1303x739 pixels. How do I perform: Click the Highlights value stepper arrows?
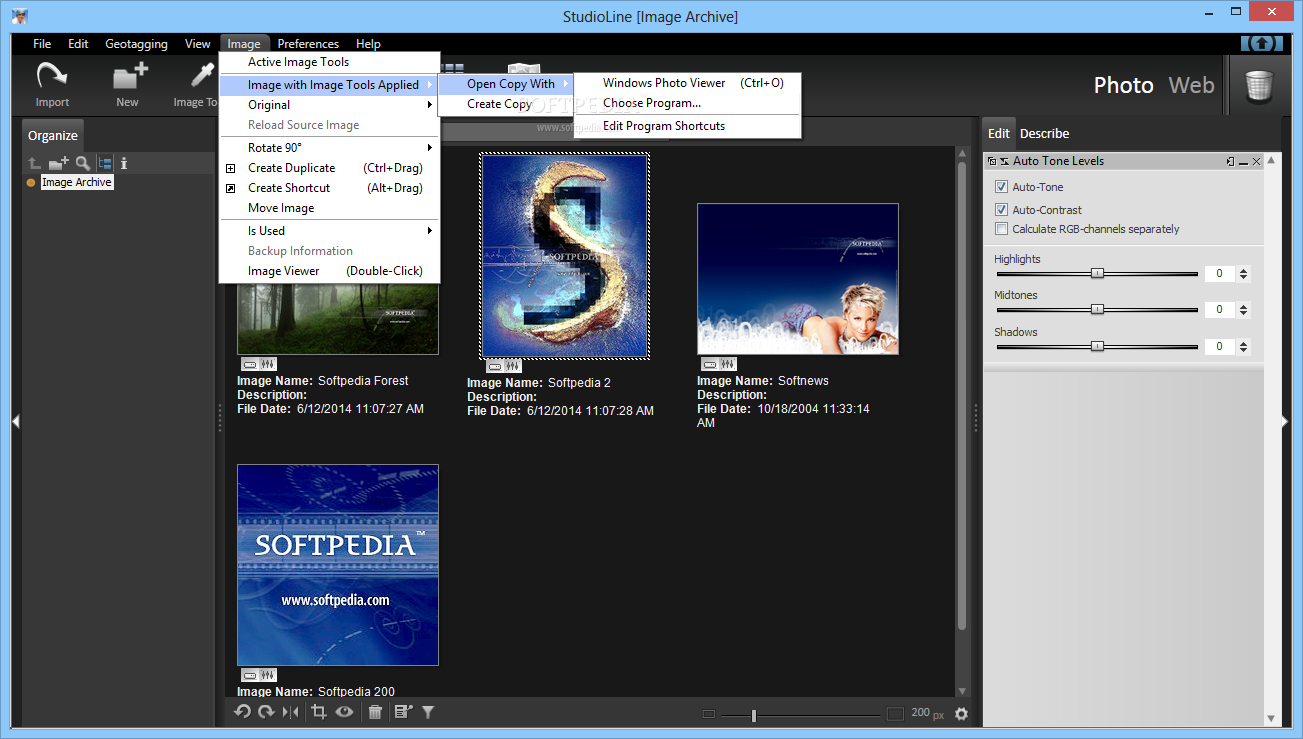[x=1243, y=274]
